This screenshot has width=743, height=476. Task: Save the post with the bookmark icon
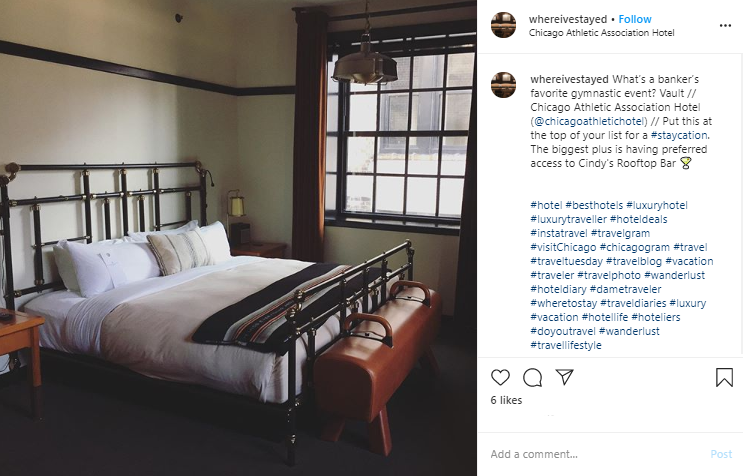tap(724, 377)
